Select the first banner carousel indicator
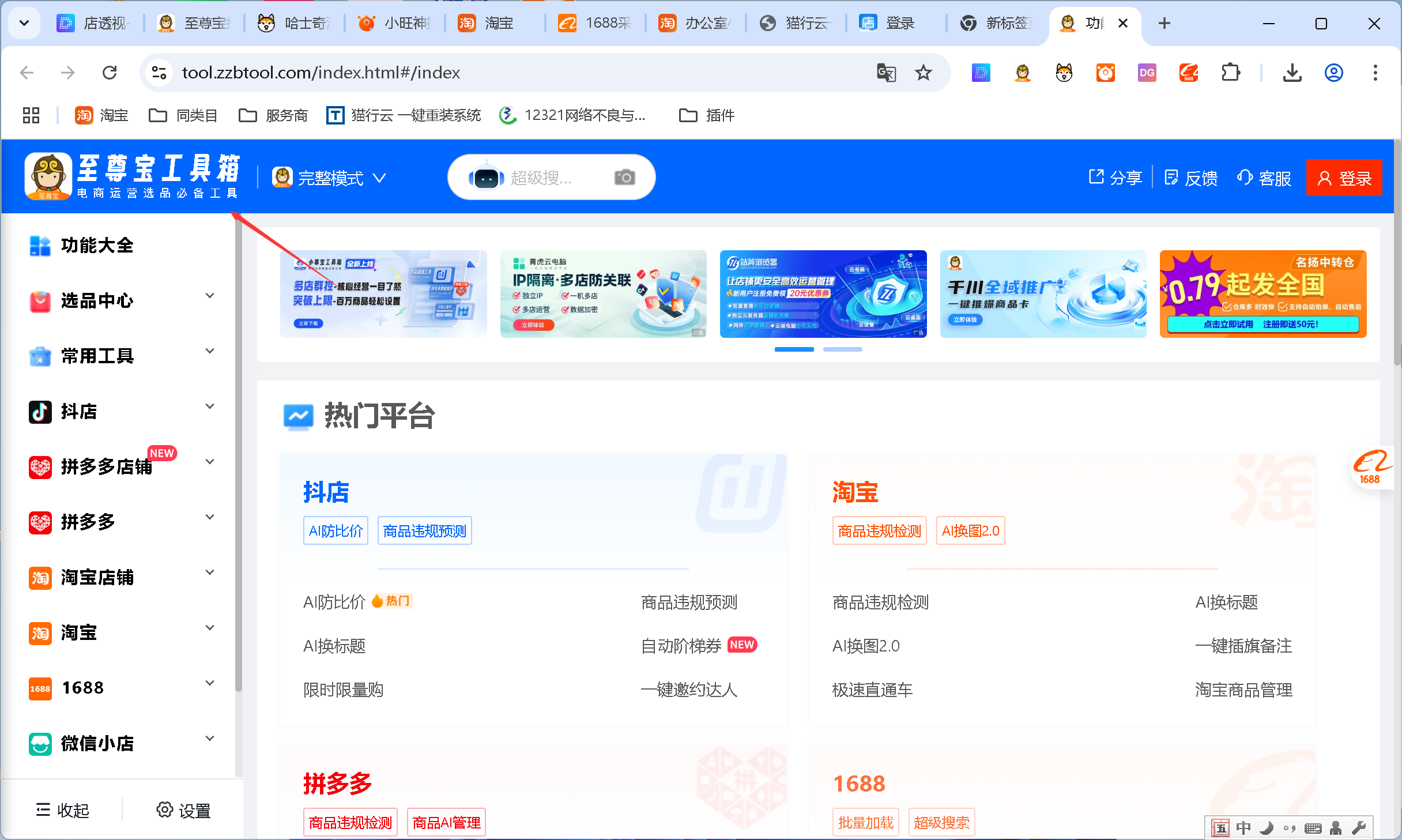Image resolution: width=1402 pixels, height=840 pixels. (794, 349)
